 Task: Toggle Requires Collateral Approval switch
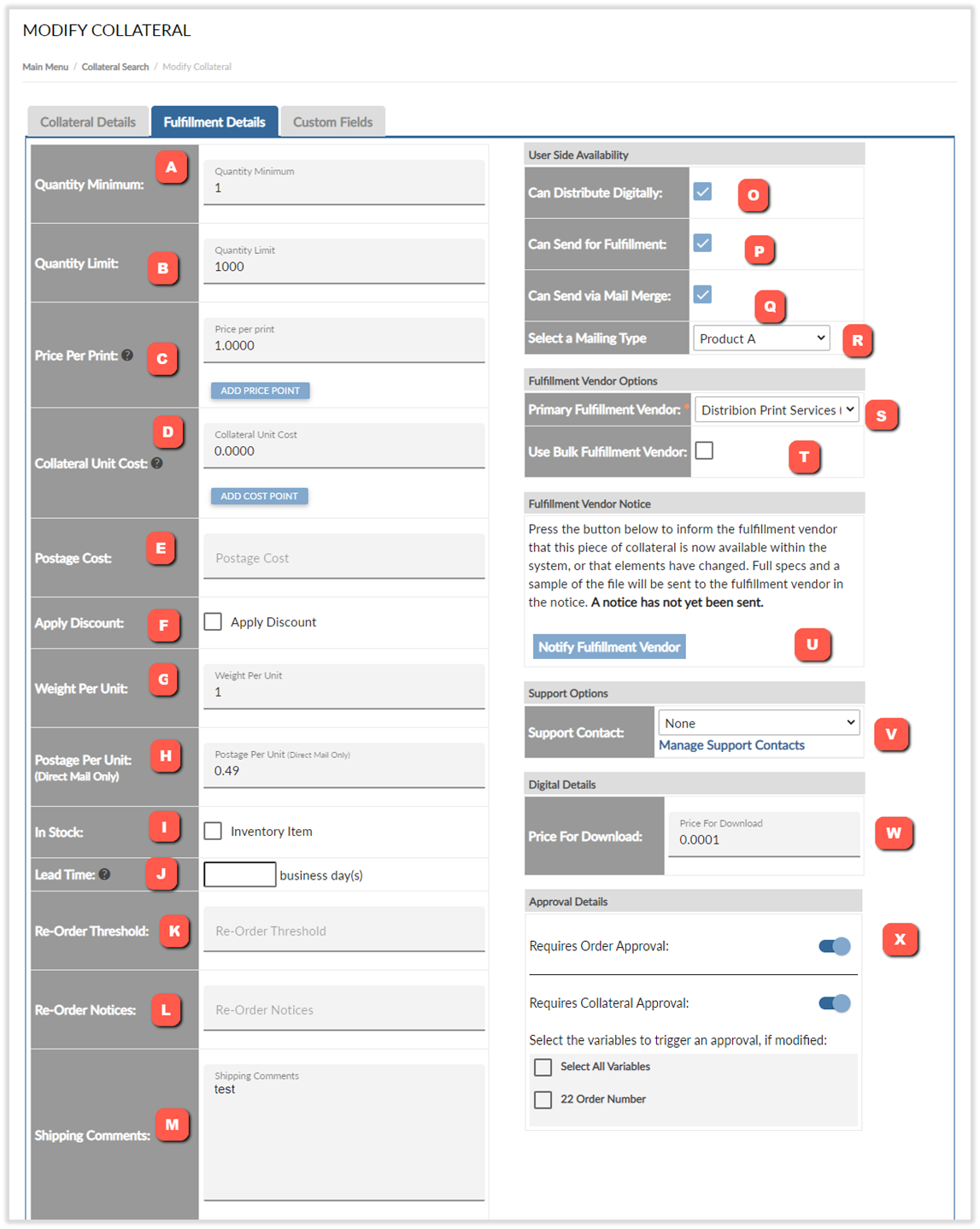pos(835,1003)
